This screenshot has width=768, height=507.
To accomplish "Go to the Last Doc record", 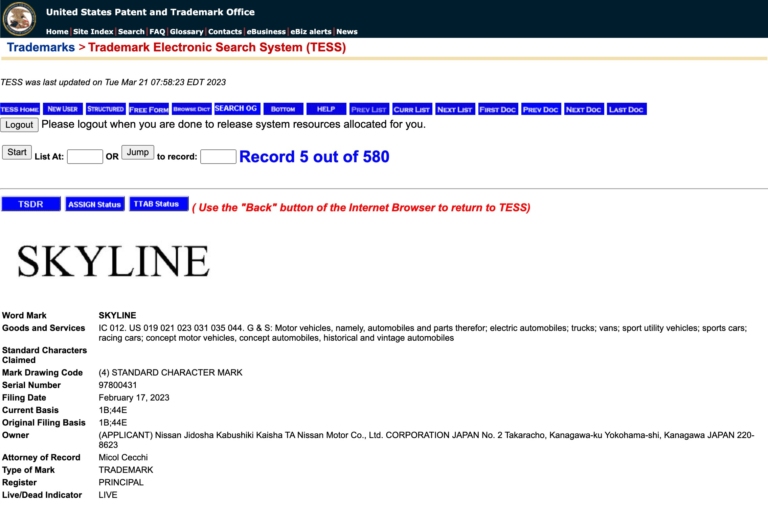I will coord(626,109).
